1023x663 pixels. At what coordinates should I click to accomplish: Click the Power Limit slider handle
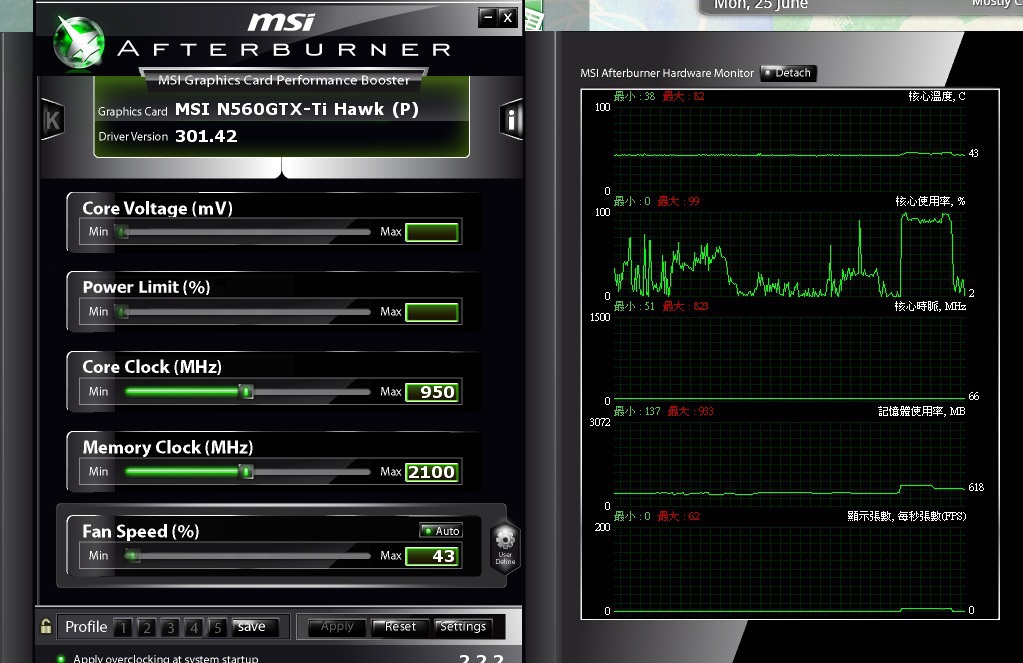pyautogui.click(x=122, y=312)
